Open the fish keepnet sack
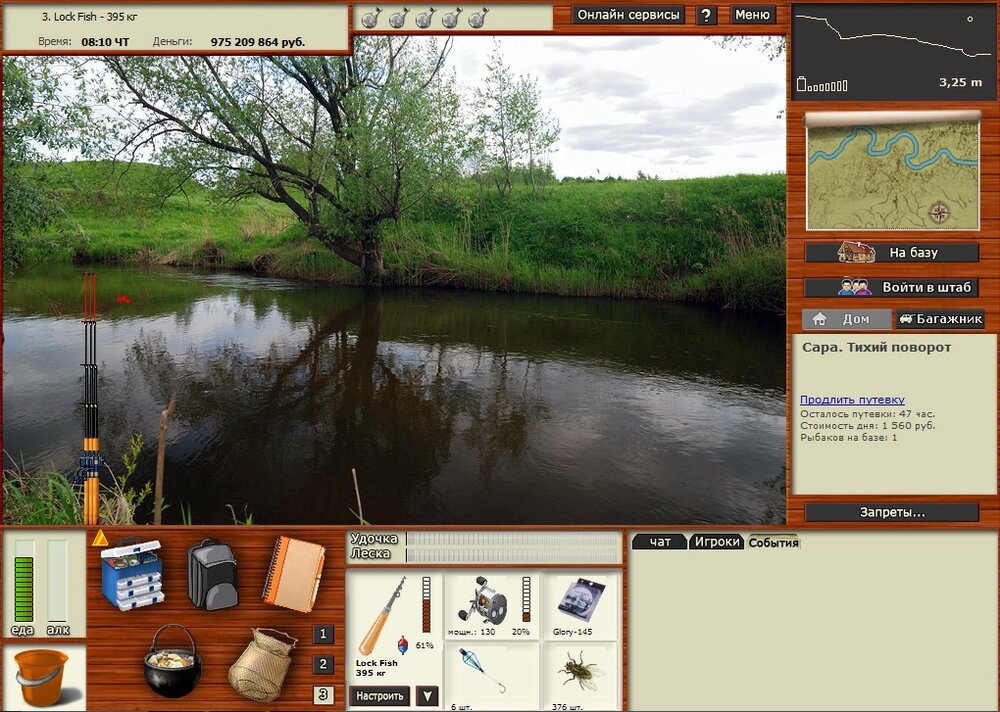This screenshot has height=712, width=1000. click(x=260, y=664)
